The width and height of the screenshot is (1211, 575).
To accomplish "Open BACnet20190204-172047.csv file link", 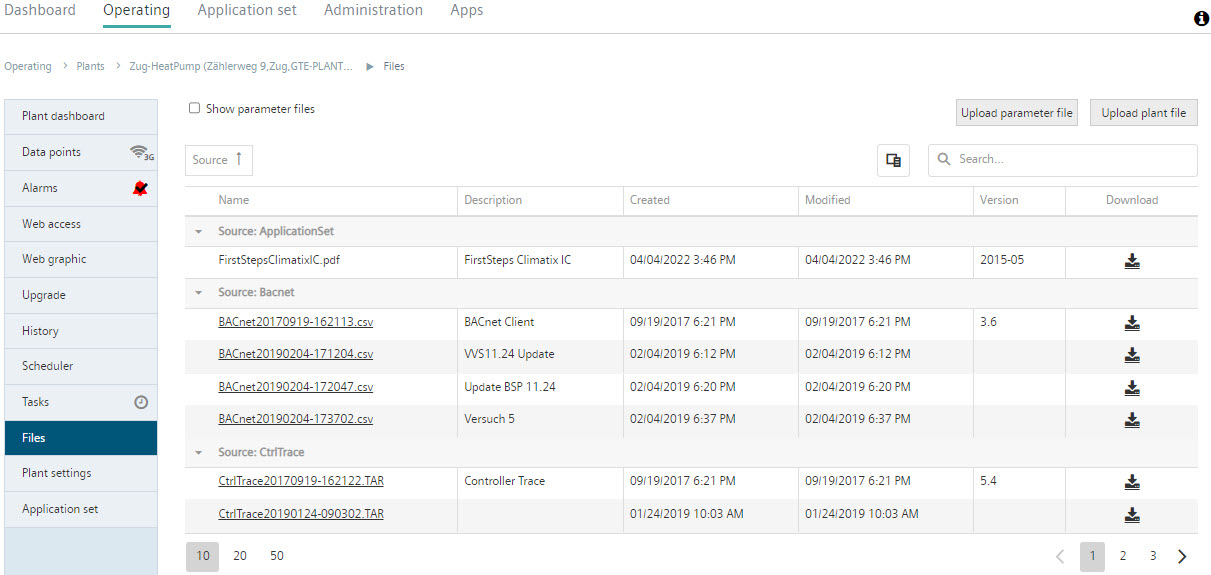I will pyautogui.click(x=296, y=387).
